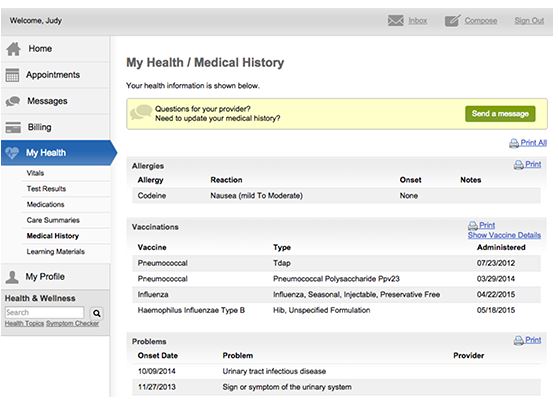Select the Messages speech bubble icon
This screenshot has width=558, height=404.
[13, 101]
